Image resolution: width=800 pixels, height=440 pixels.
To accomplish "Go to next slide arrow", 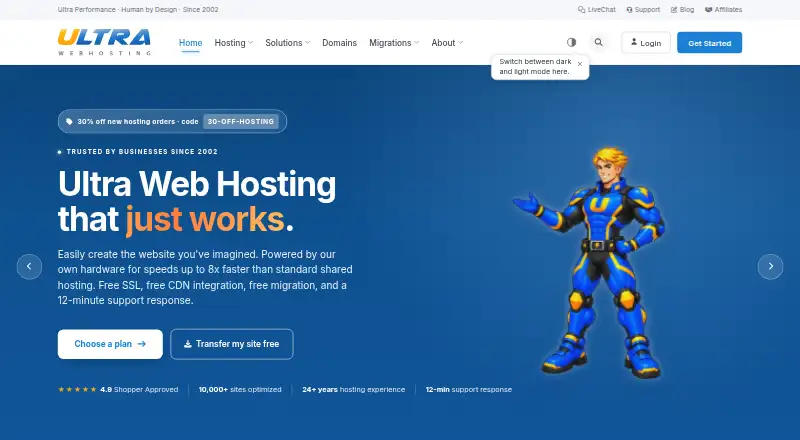I will point(770,266).
